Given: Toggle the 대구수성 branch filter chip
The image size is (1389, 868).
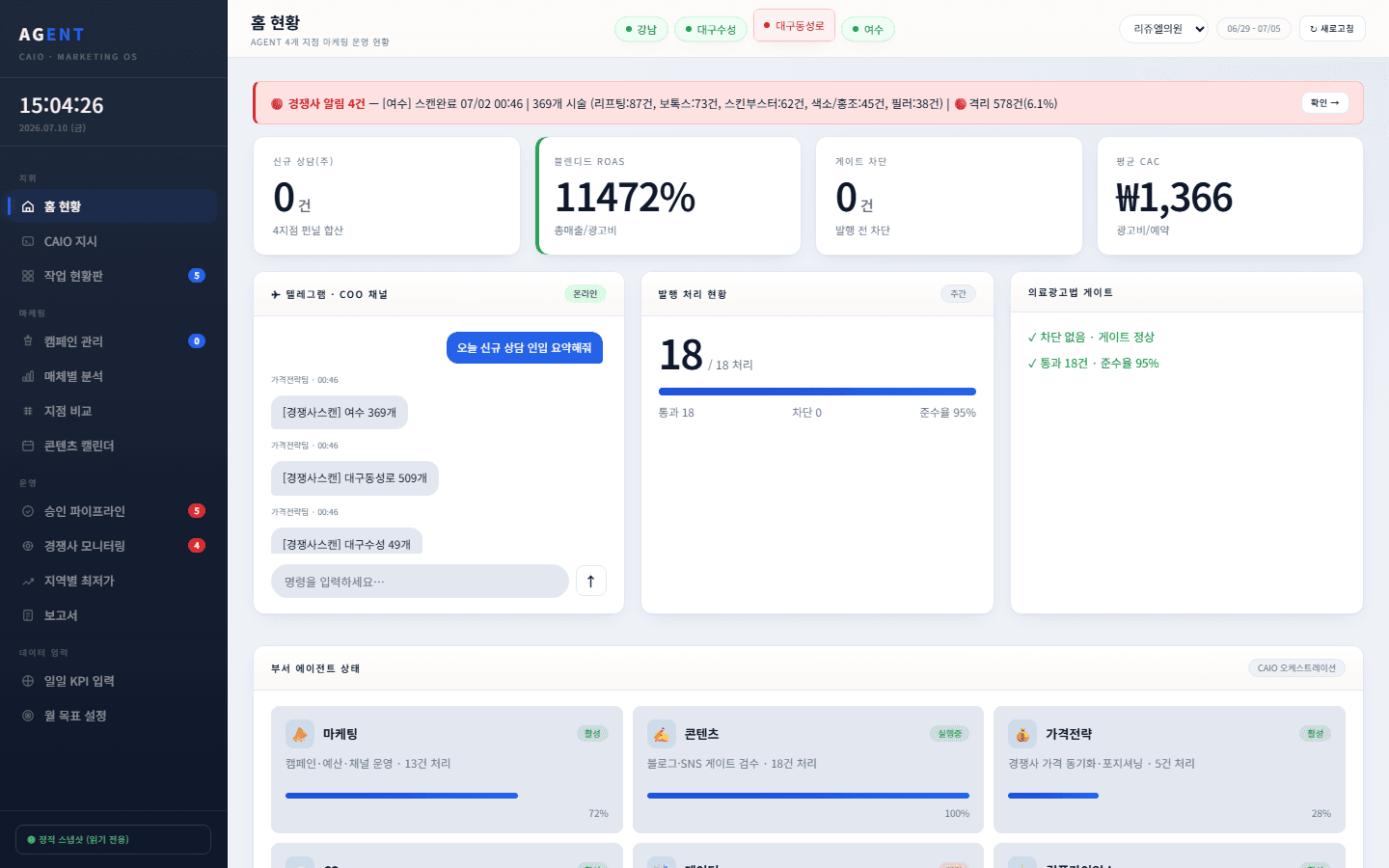Looking at the screenshot, I should [x=711, y=29].
